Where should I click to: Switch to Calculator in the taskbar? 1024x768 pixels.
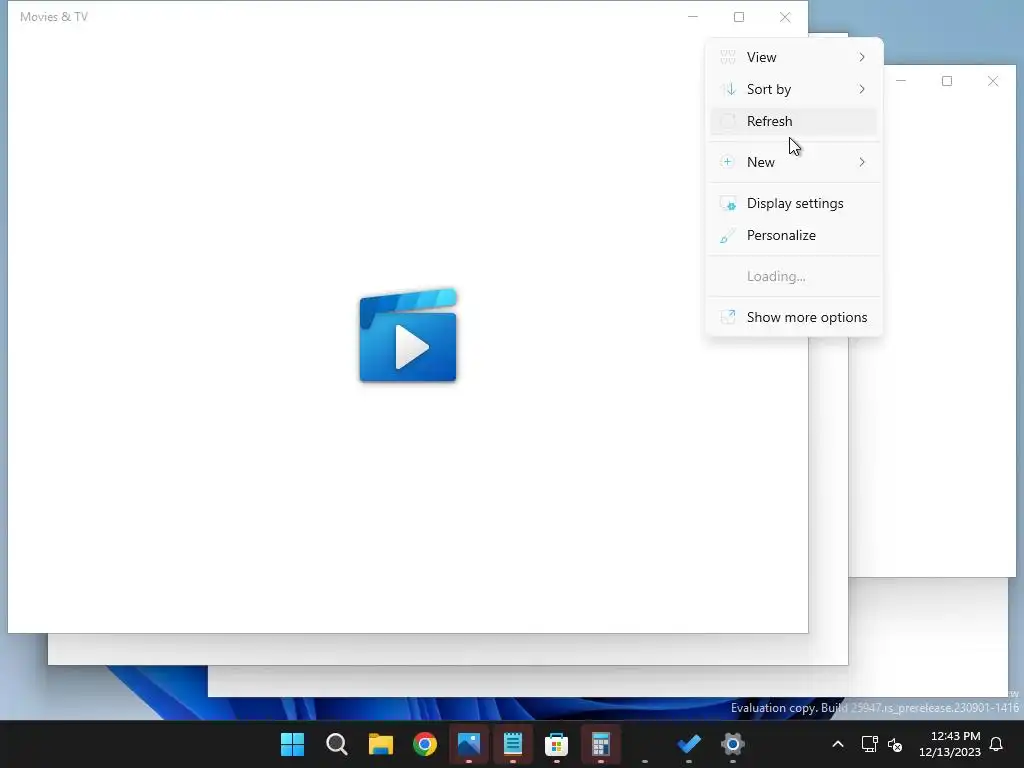(x=601, y=744)
